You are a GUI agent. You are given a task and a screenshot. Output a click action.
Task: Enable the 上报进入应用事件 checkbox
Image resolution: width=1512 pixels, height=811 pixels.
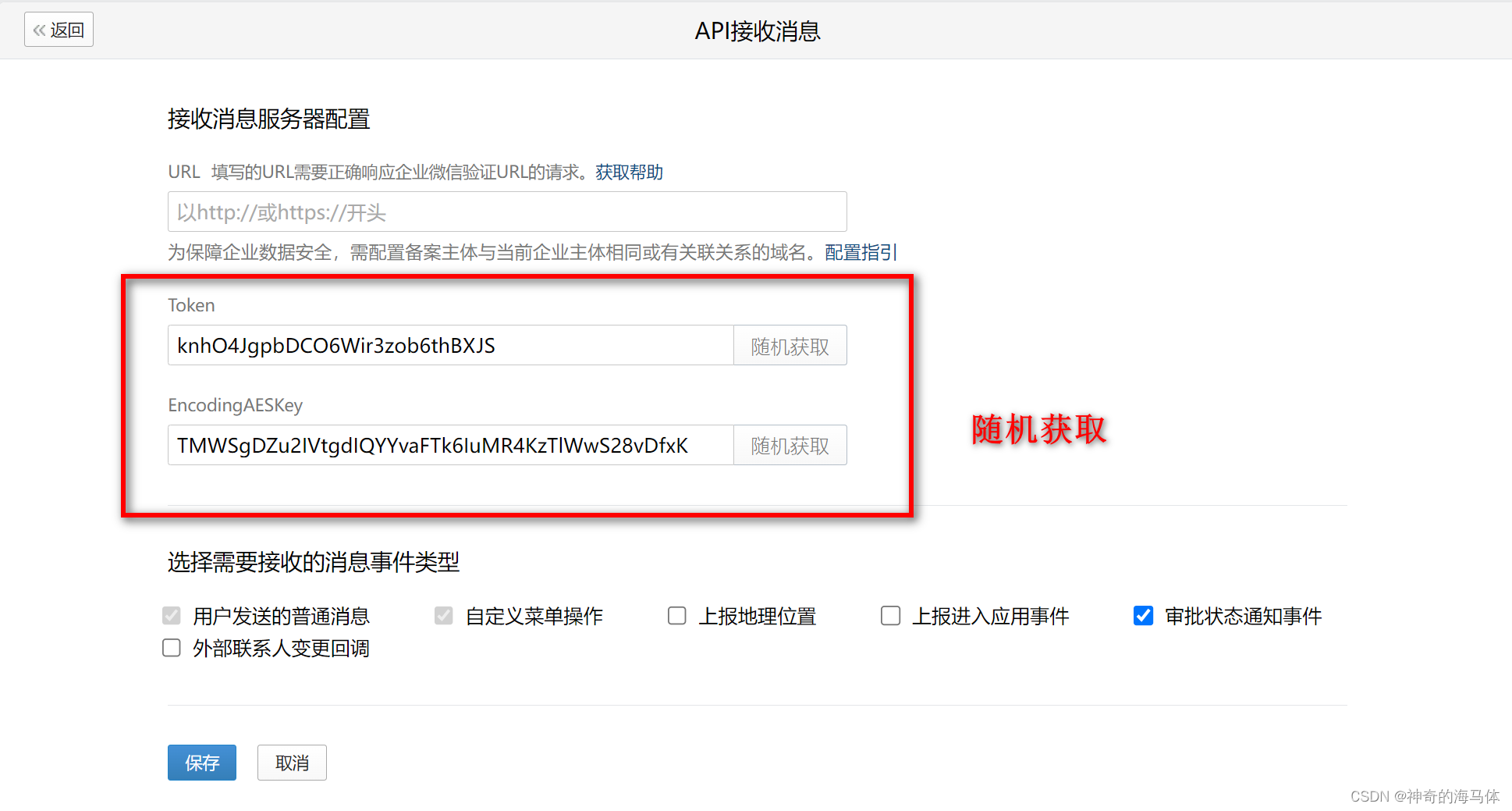coord(889,616)
